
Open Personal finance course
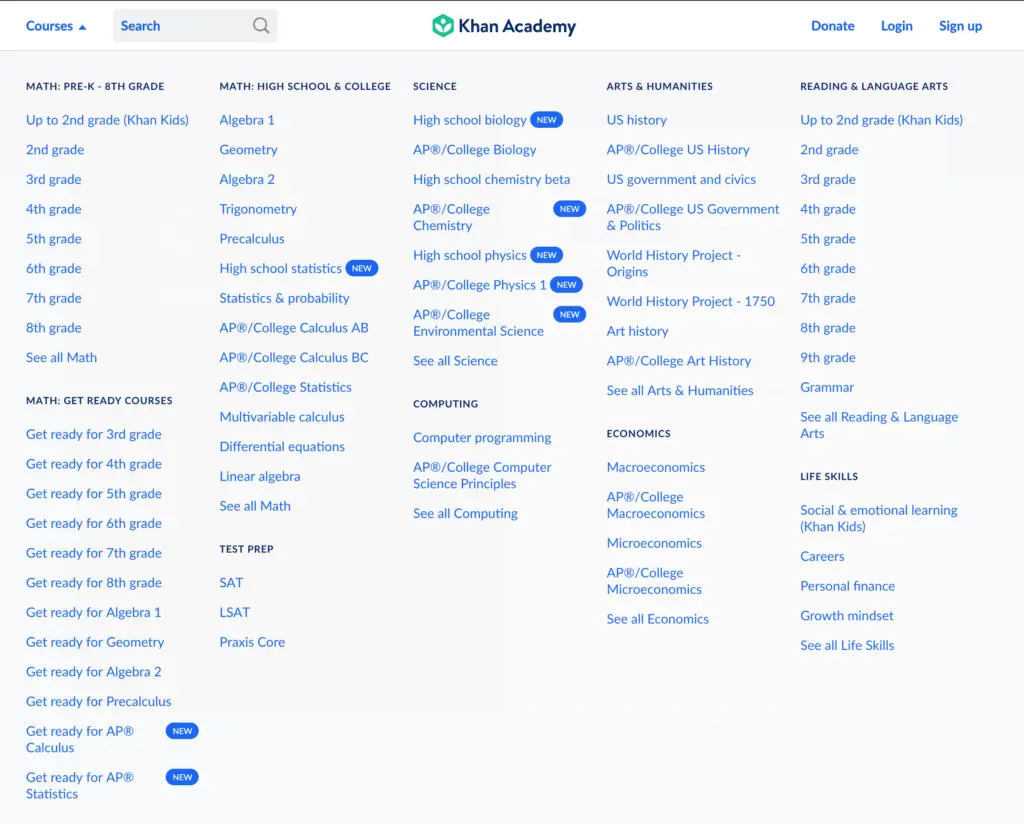tap(848, 586)
